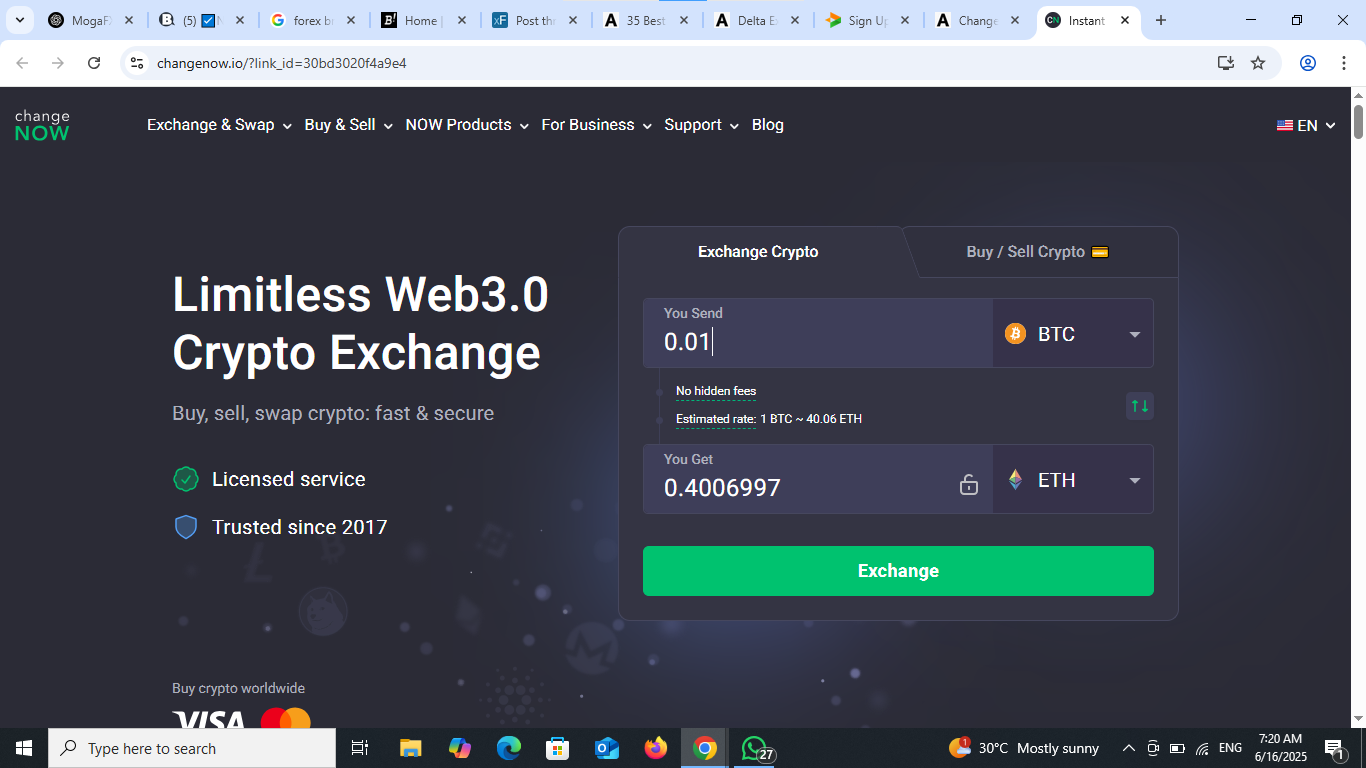The image size is (1366, 768).
Task: Click the ENG input language indicator
Action: click(1230, 748)
